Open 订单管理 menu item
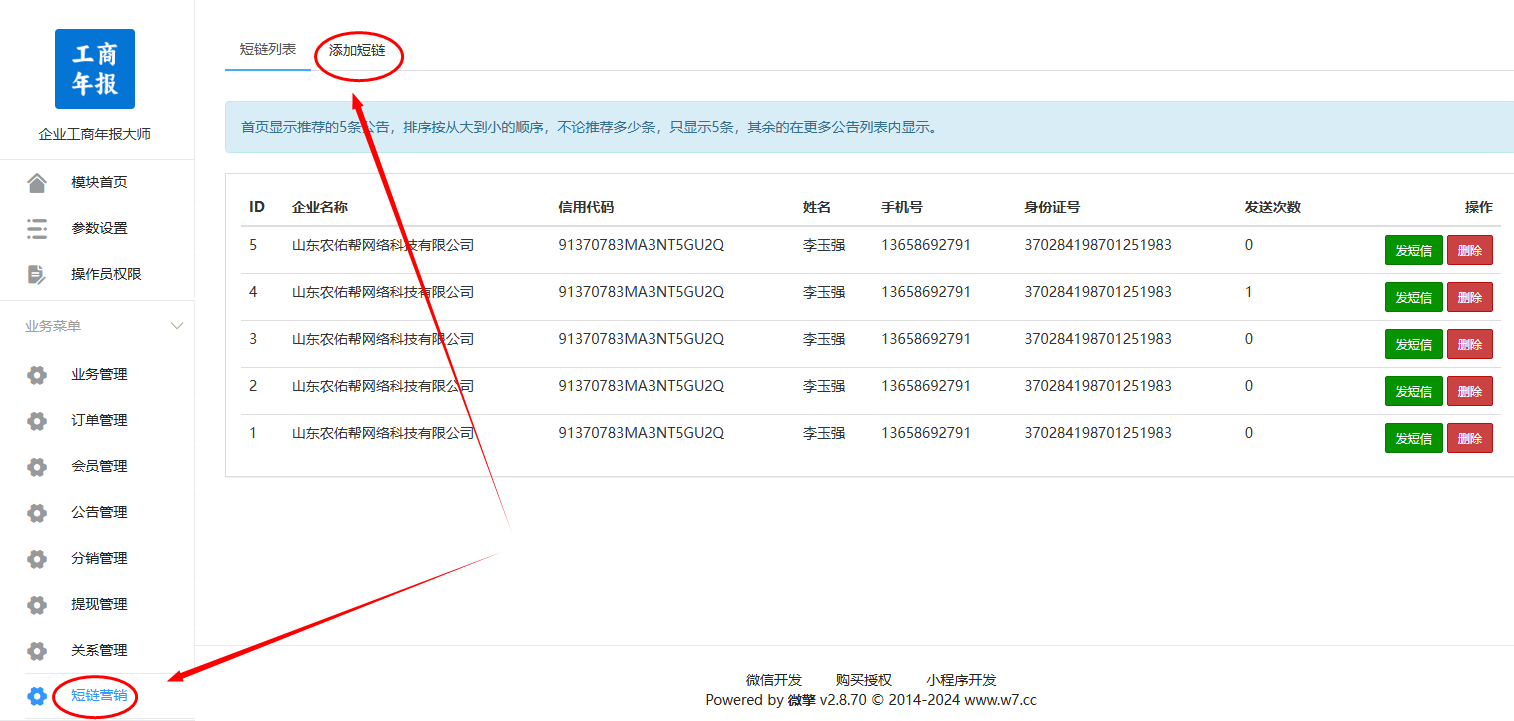 point(99,420)
